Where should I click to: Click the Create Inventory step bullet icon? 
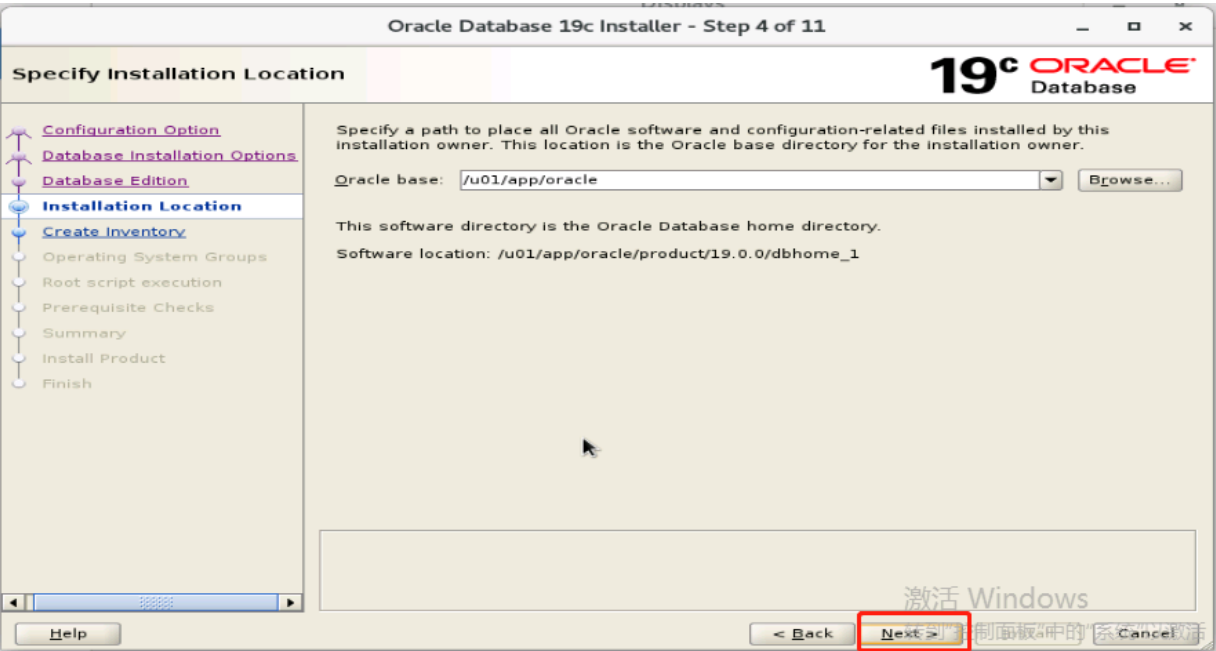click(18, 232)
